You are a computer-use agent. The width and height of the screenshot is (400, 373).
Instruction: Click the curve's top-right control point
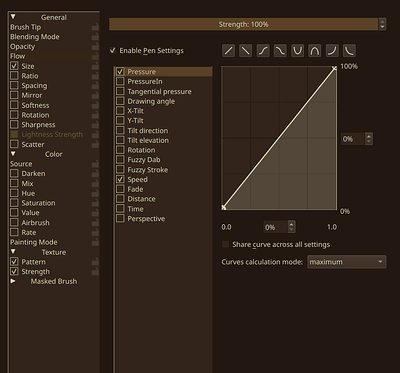[335, 68]
